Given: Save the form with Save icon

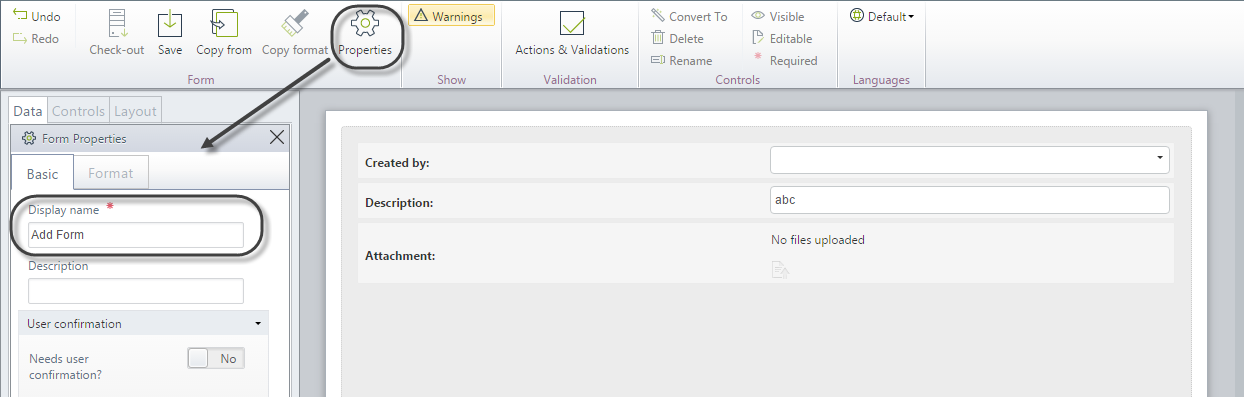Looking at the screenshot, I should pyautogui.click(x=170, y=24).
